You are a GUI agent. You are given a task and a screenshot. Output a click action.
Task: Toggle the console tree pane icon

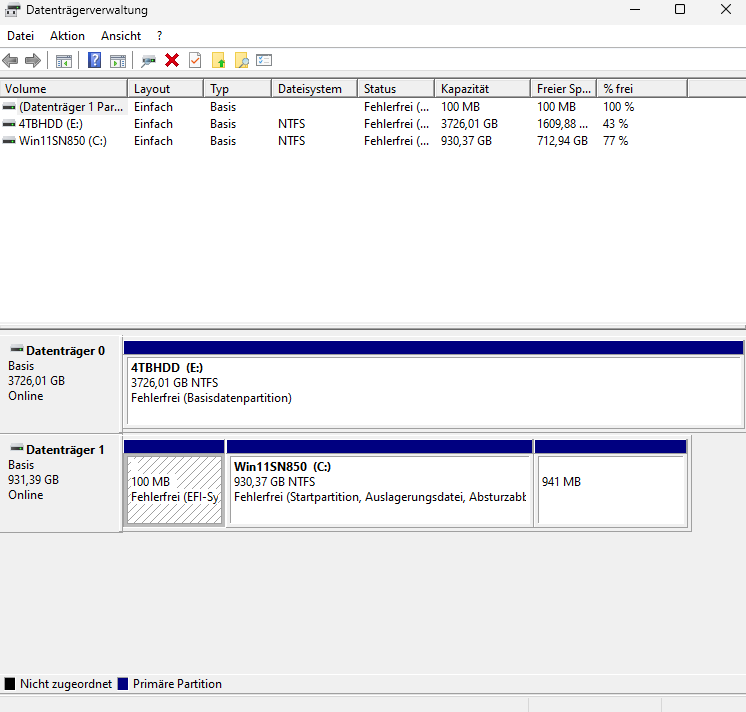tap(64, 61)
